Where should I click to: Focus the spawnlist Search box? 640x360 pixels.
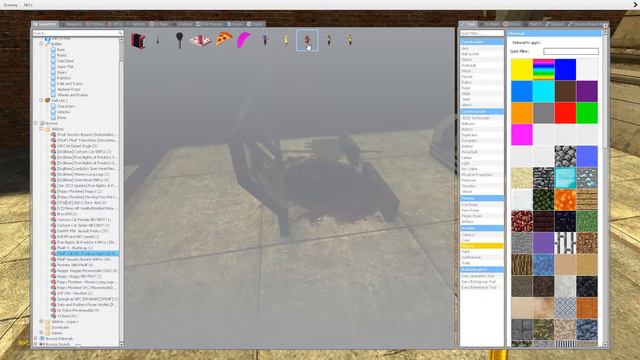[78, 33]
